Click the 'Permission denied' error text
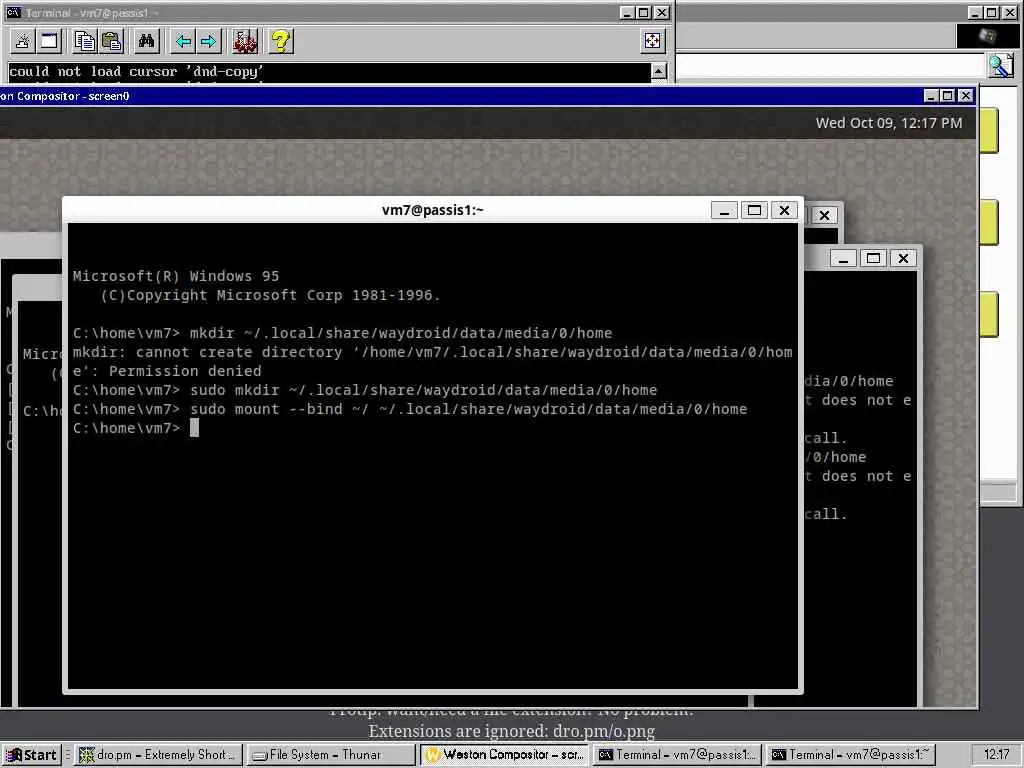 click(x=185, y=371)
